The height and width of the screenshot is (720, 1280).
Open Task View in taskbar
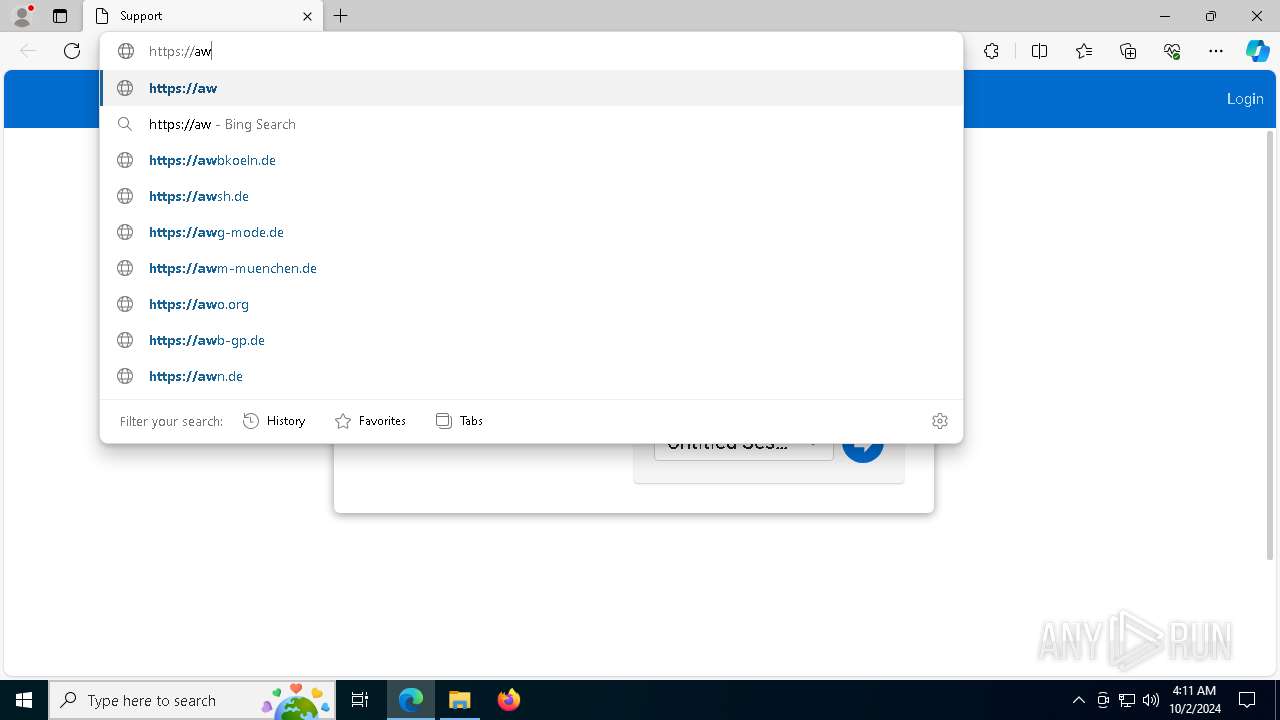pyautogui.click(x=360, y=700)
